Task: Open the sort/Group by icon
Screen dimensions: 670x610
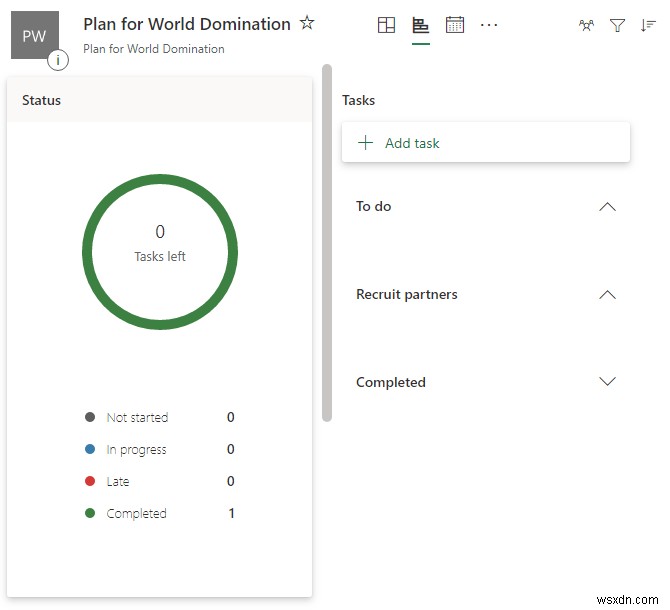Action: click(648, 25)
